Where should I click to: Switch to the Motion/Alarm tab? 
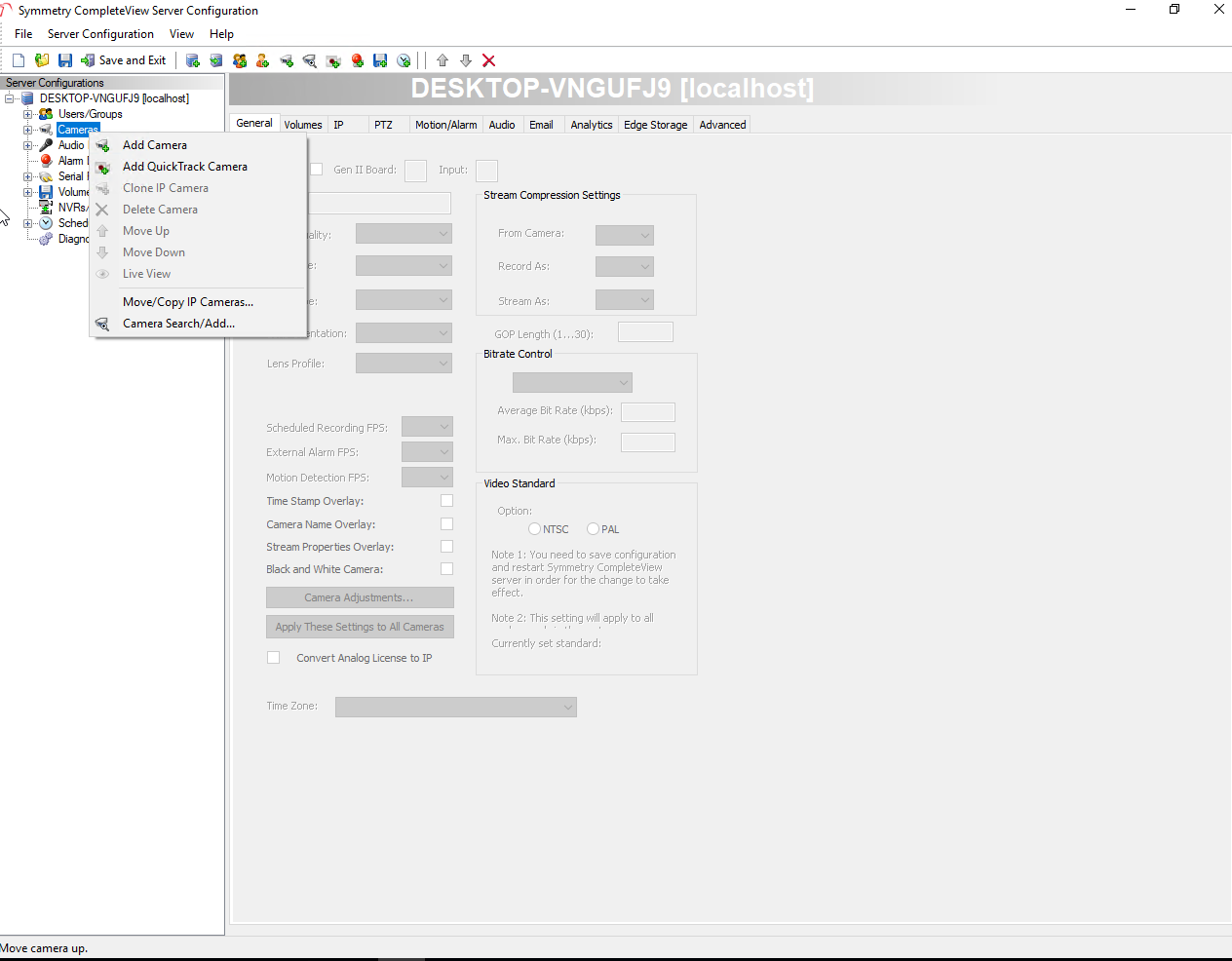[445, 125]
